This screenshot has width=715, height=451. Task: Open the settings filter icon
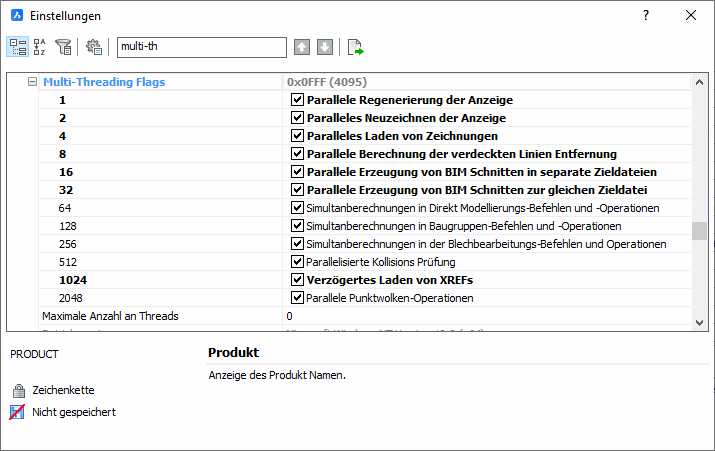click(63, 47)
